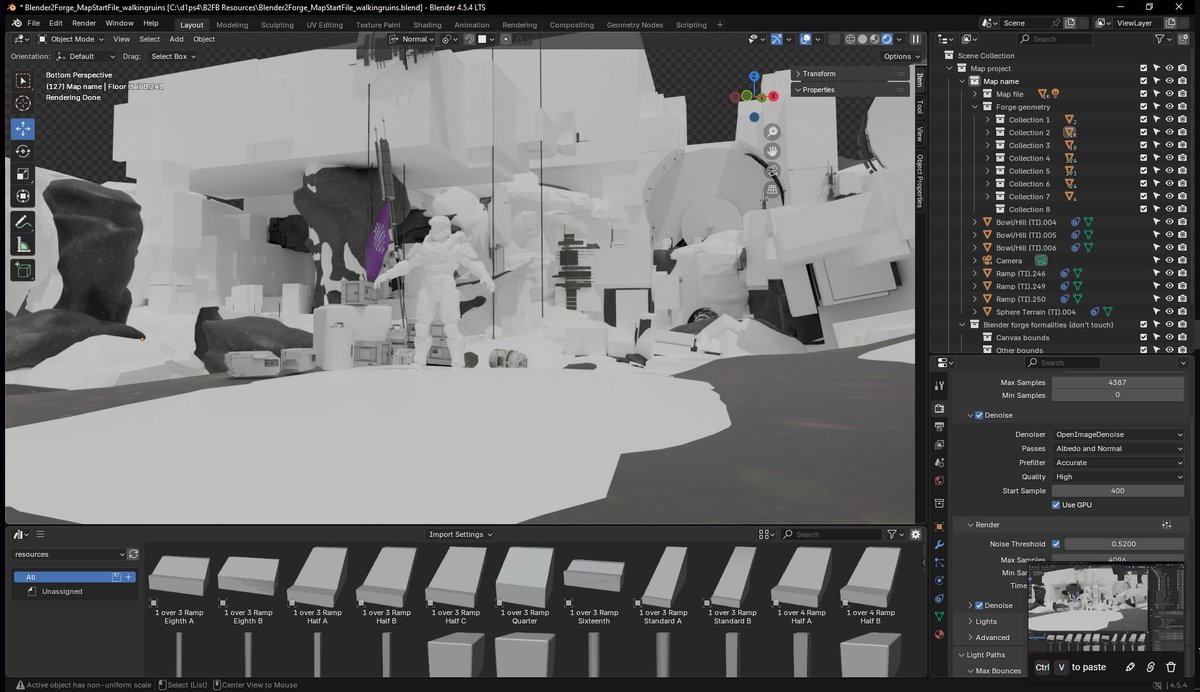
Task: Collapse Forge geometry collection
Action: click(x=975, y=107)
